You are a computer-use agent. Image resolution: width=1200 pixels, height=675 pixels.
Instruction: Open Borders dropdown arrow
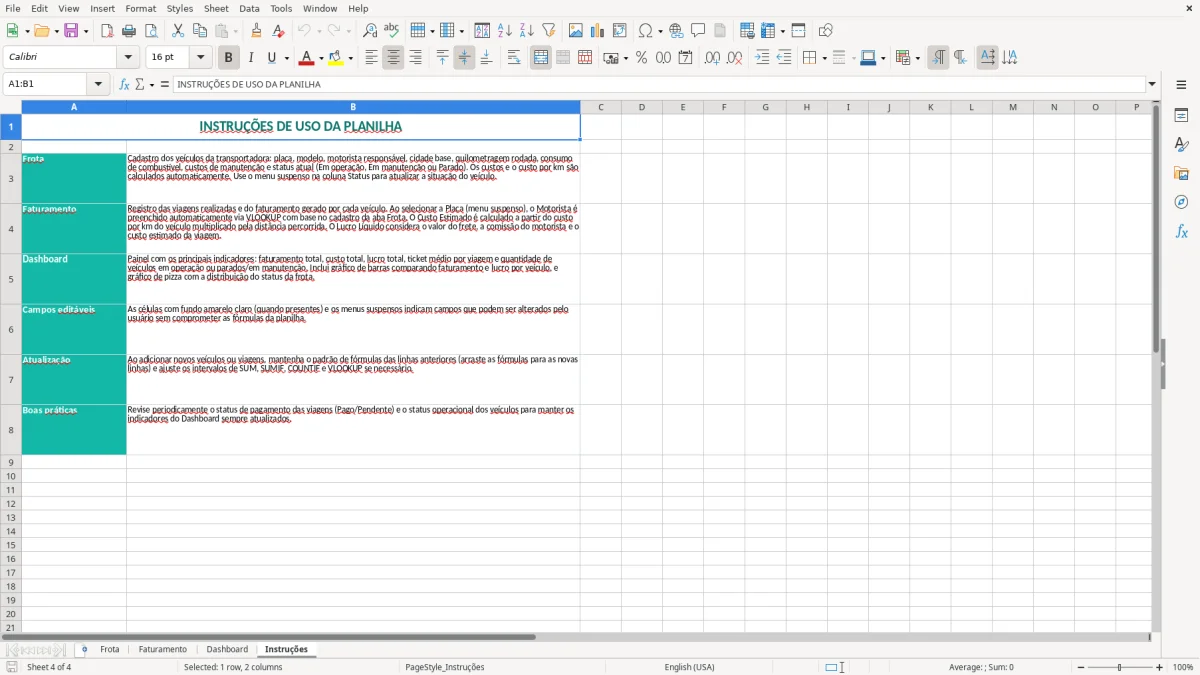(824, 58)
